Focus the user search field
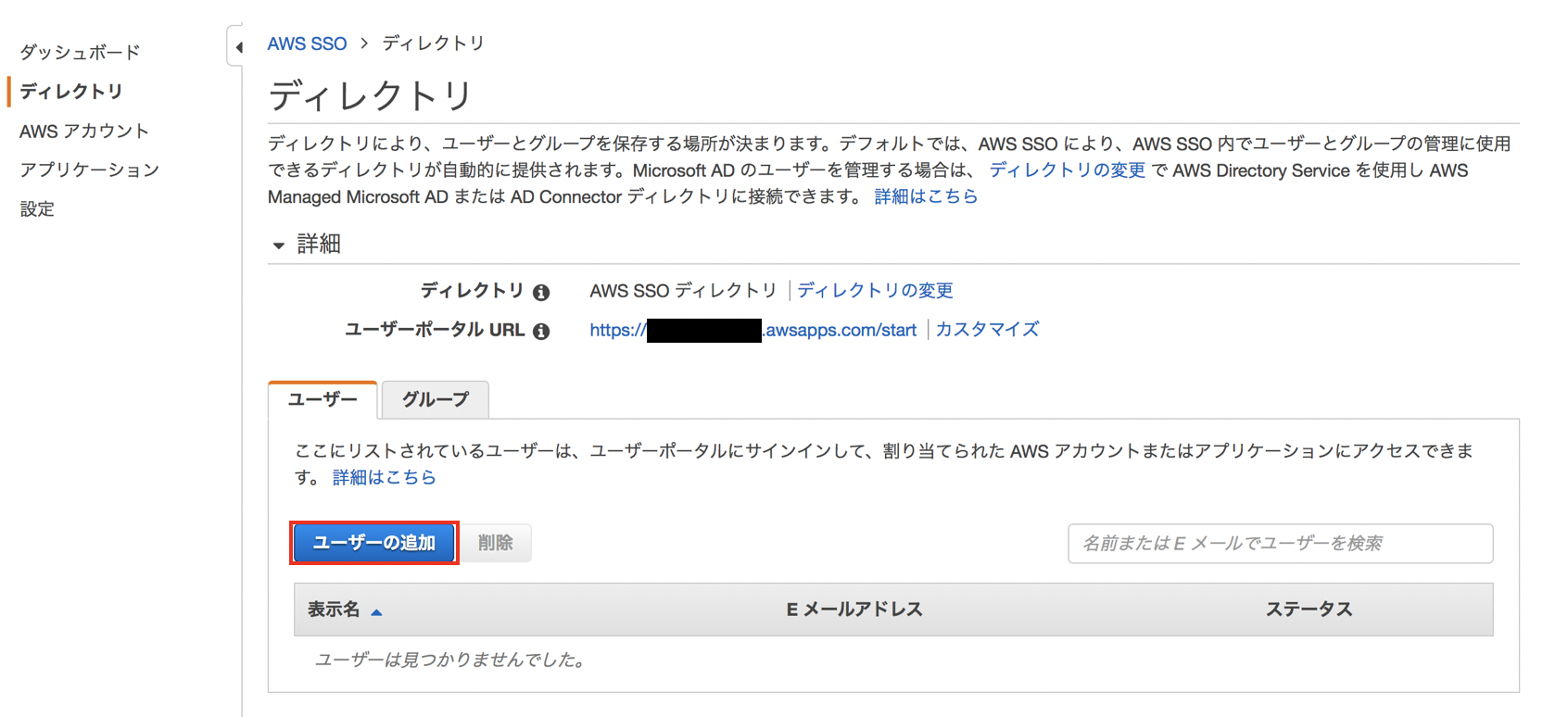Screen dimensions: 1568x717 click(x=1280, y=544)
